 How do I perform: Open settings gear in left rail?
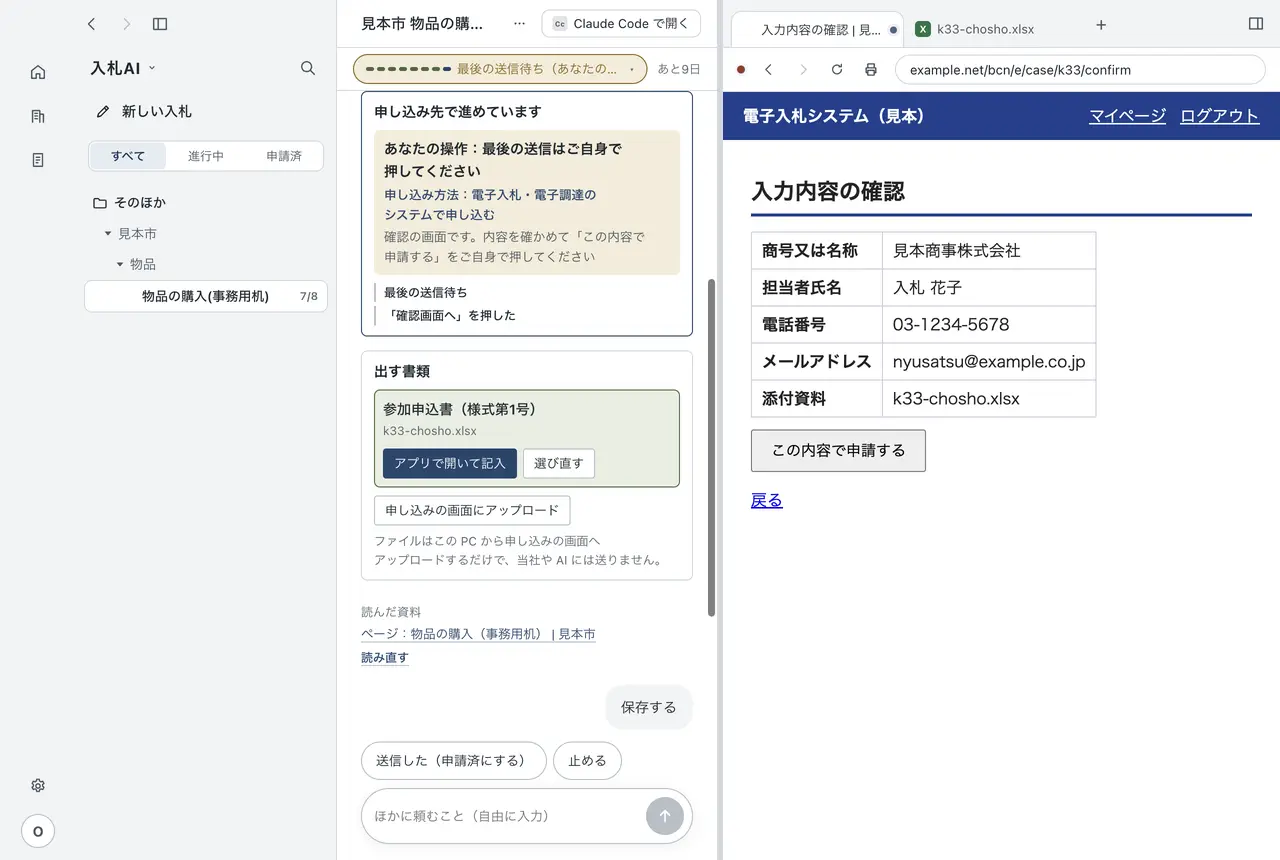tap(38, 786)
